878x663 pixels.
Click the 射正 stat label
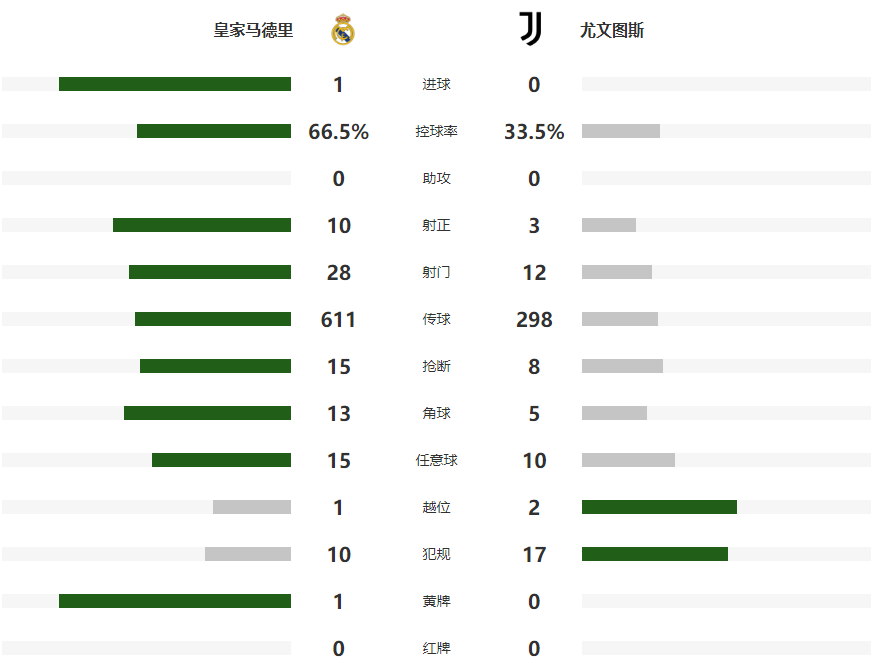pos(436,226)
